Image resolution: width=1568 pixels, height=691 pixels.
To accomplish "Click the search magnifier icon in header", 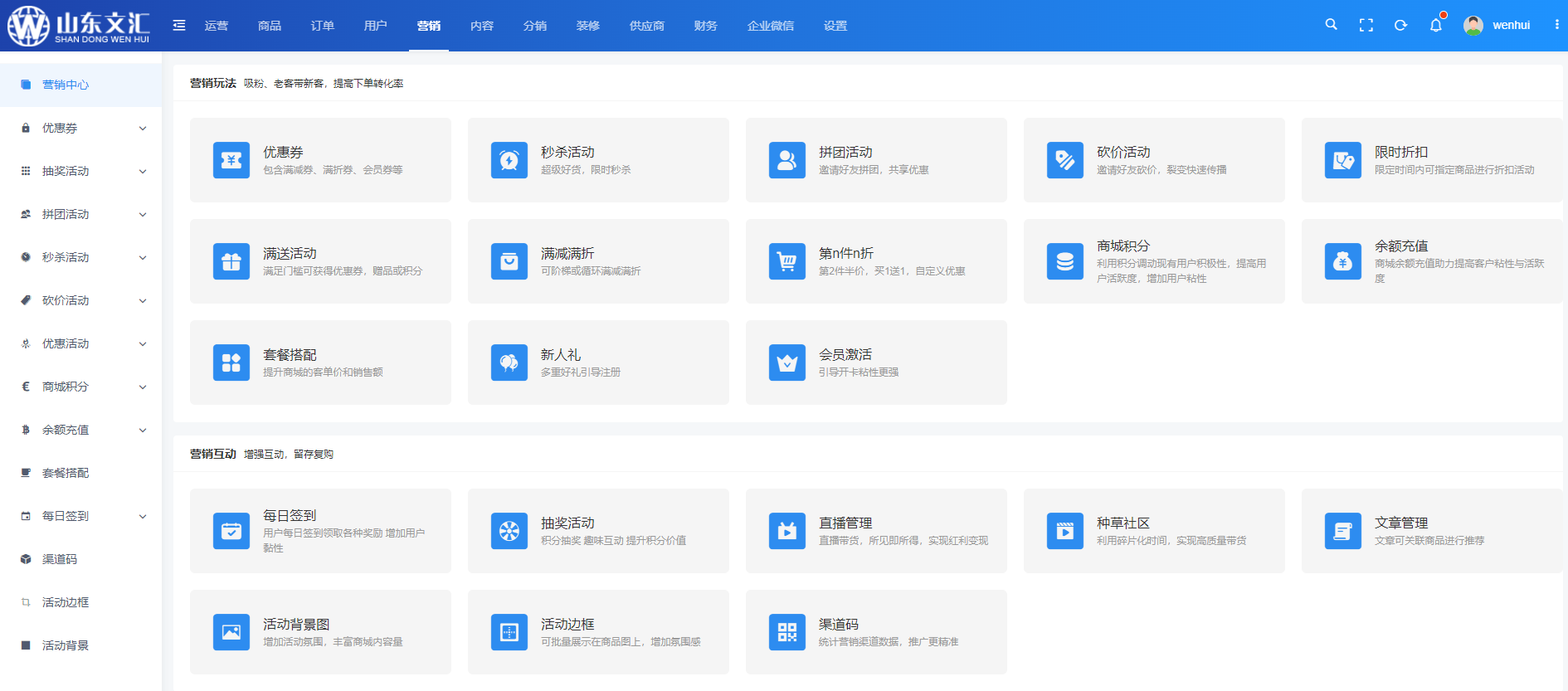I will 1331,25.
